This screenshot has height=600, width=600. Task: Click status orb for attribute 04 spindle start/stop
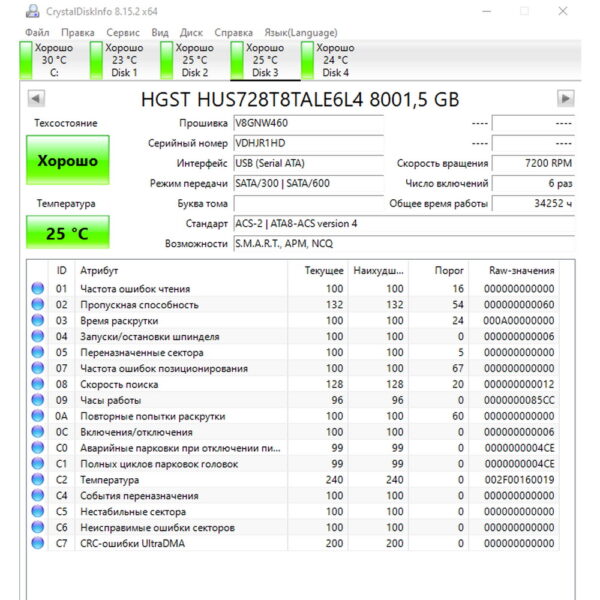(38, 336)
